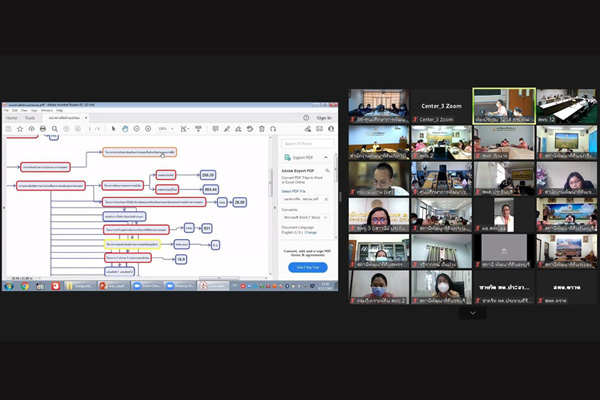This screenshot has width=600, height=400.
Task: Open the file folder taskbar item
Action: pyautogui.click(x=80, y=286)
